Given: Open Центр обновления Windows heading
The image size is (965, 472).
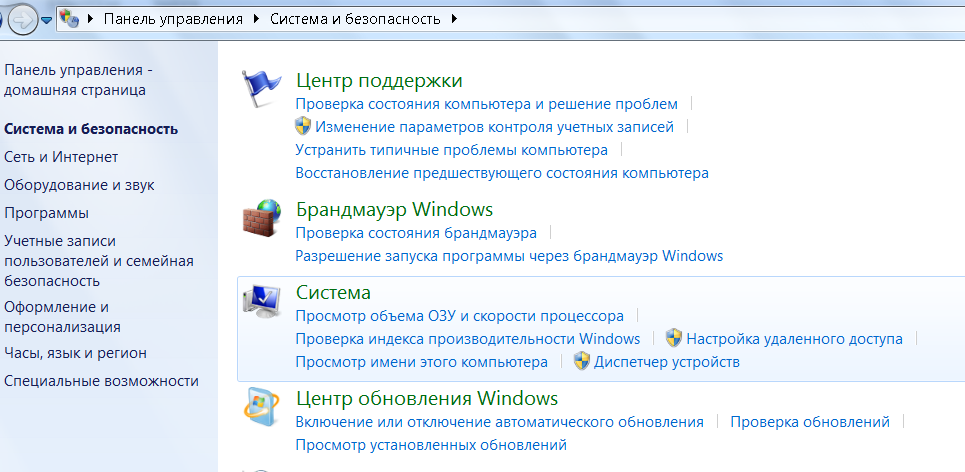Looking at the screenshot, I should 427,398.
